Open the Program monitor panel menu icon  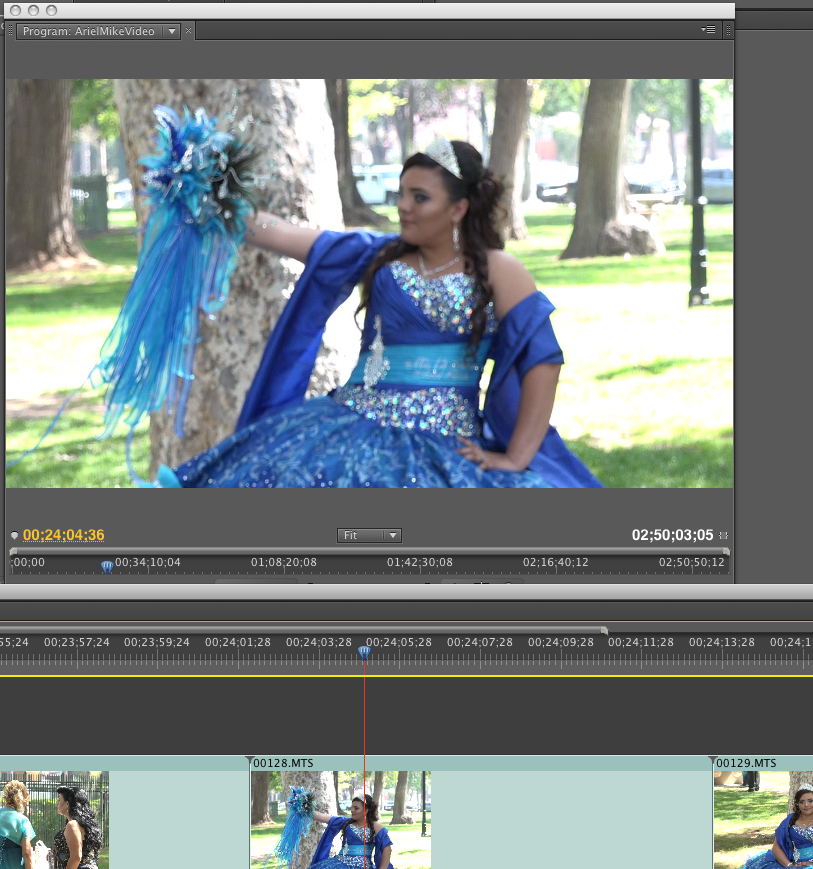(709, 31)
